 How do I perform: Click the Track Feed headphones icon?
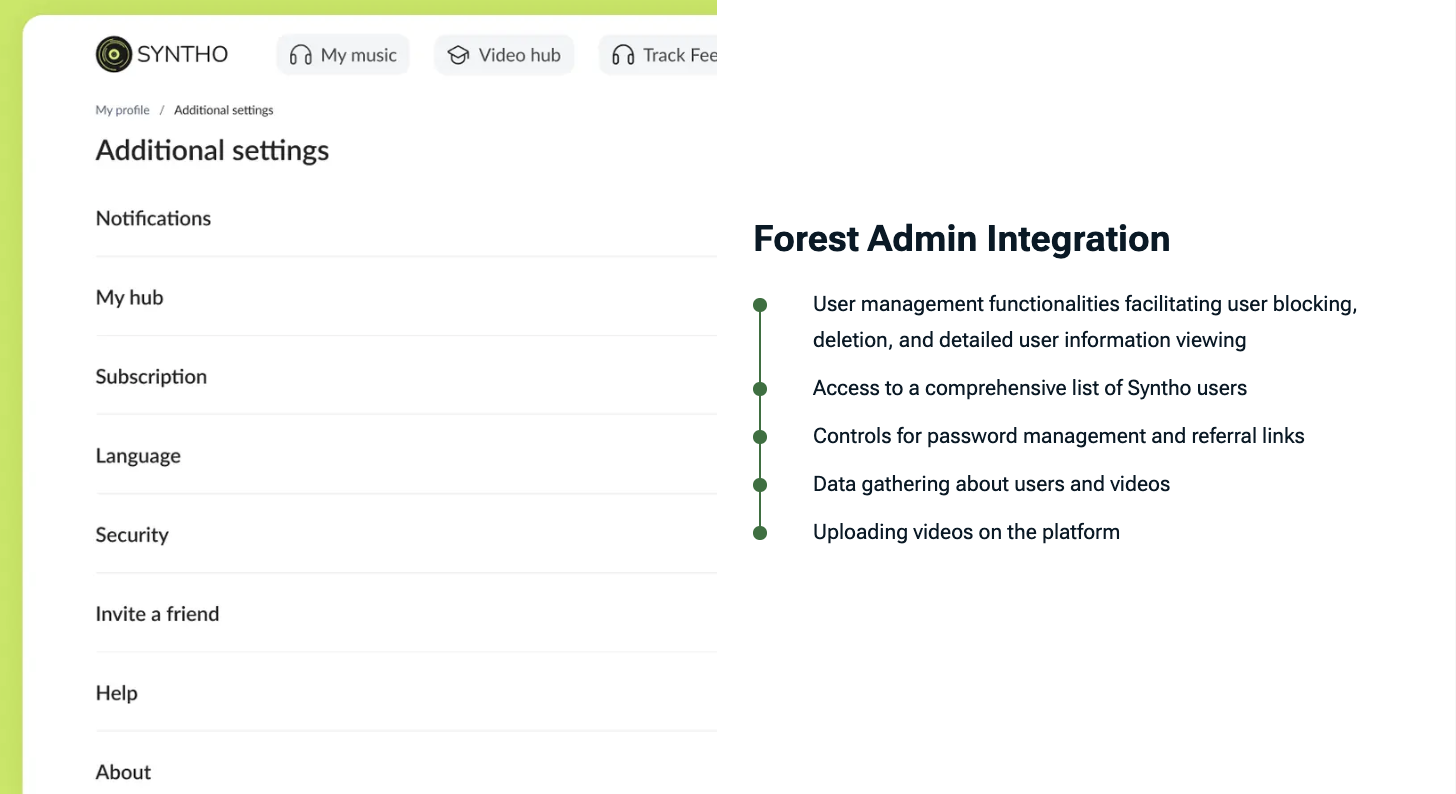[x=623, y=55]
